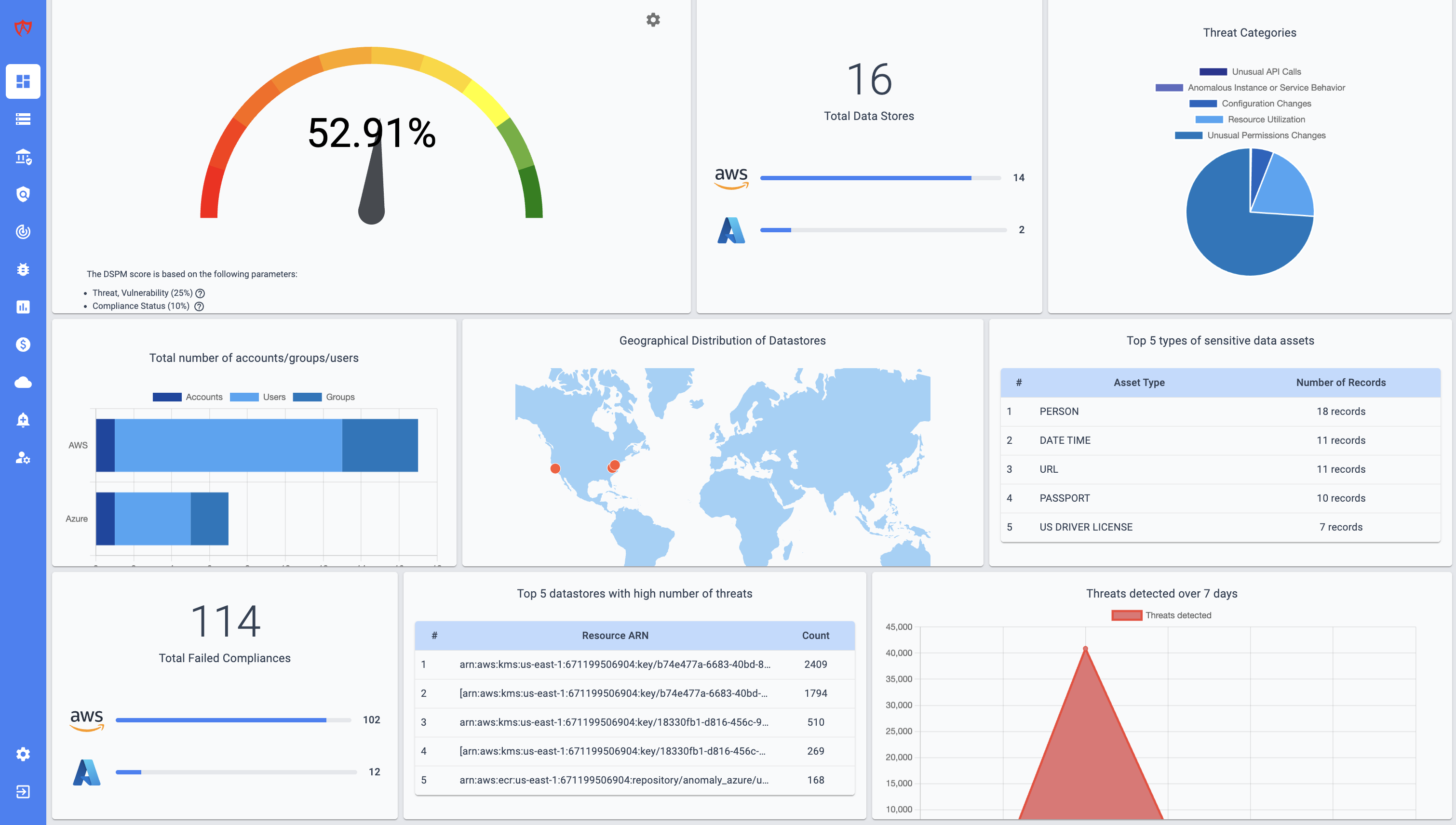This screenshot has height=825, width=1456.
Task: Open the bar chart reports sidebar icon
Action: (x=23, y=307)
